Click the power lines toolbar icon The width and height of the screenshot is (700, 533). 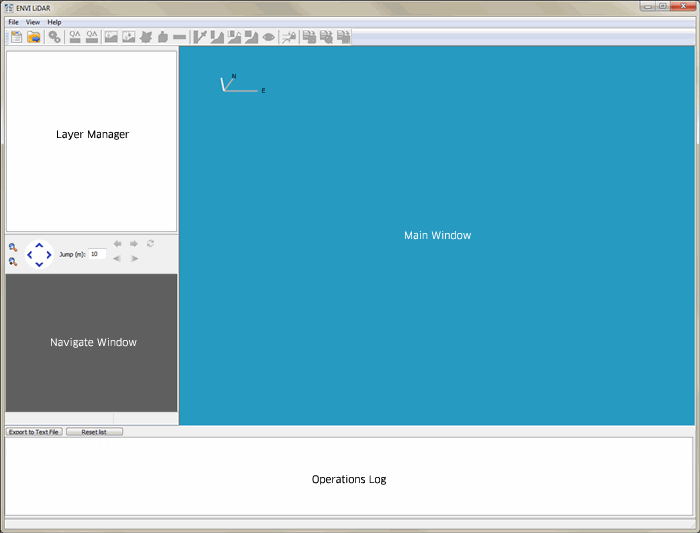coord(289,37)
